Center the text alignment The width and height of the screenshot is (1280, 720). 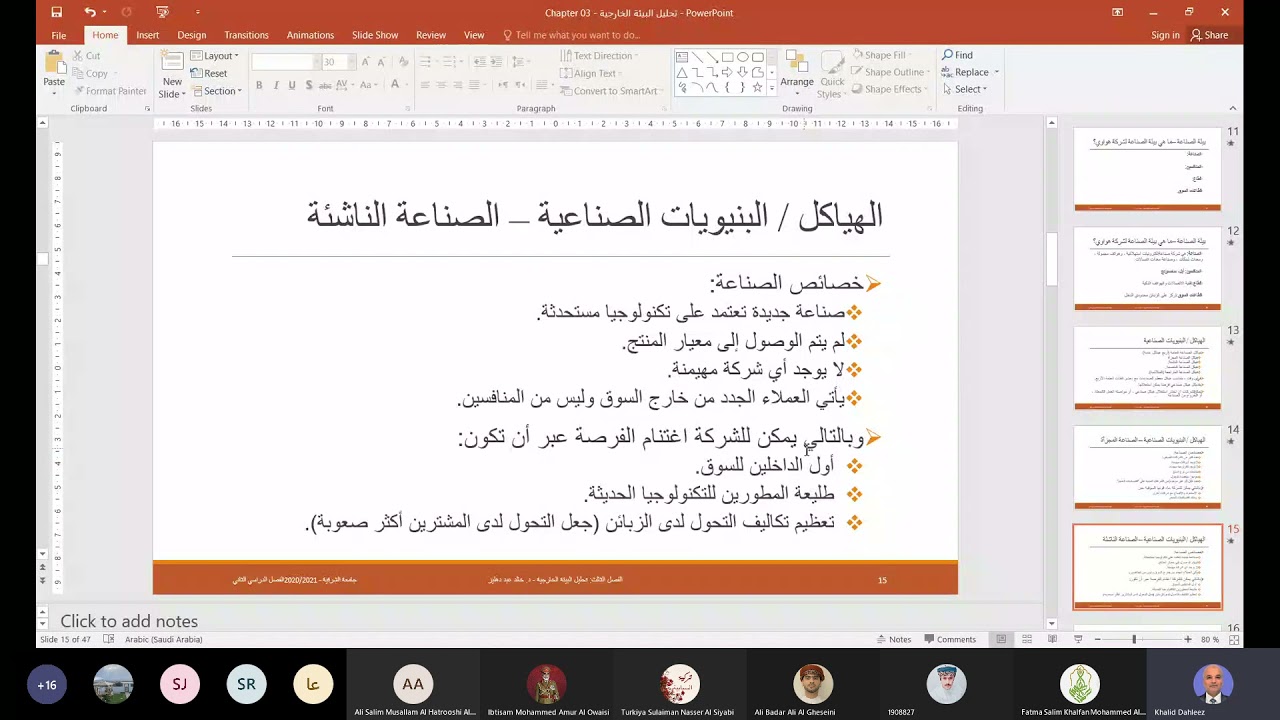(442, 86)
